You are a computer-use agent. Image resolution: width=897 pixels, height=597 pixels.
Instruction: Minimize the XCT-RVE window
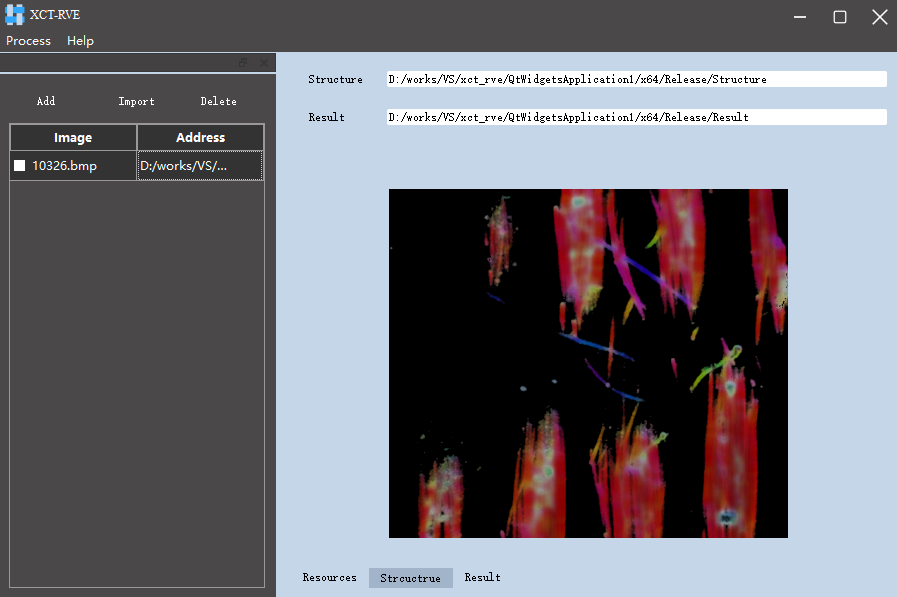click(801, 16)
